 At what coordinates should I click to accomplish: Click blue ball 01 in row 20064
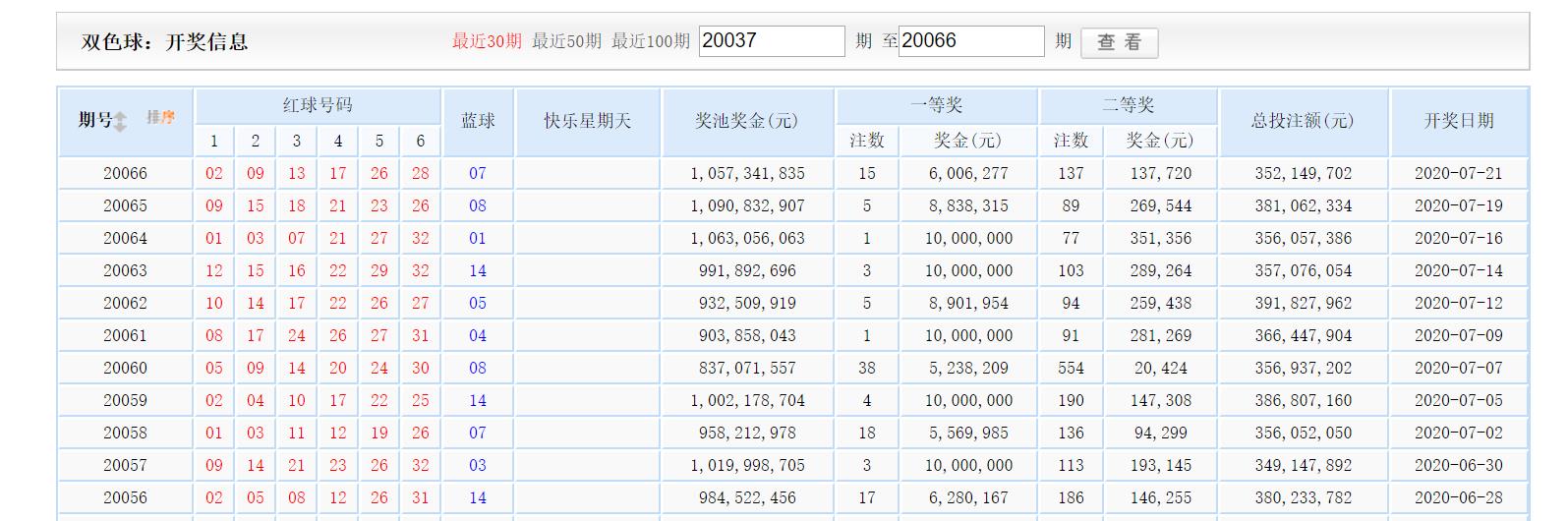coord(478,238)
